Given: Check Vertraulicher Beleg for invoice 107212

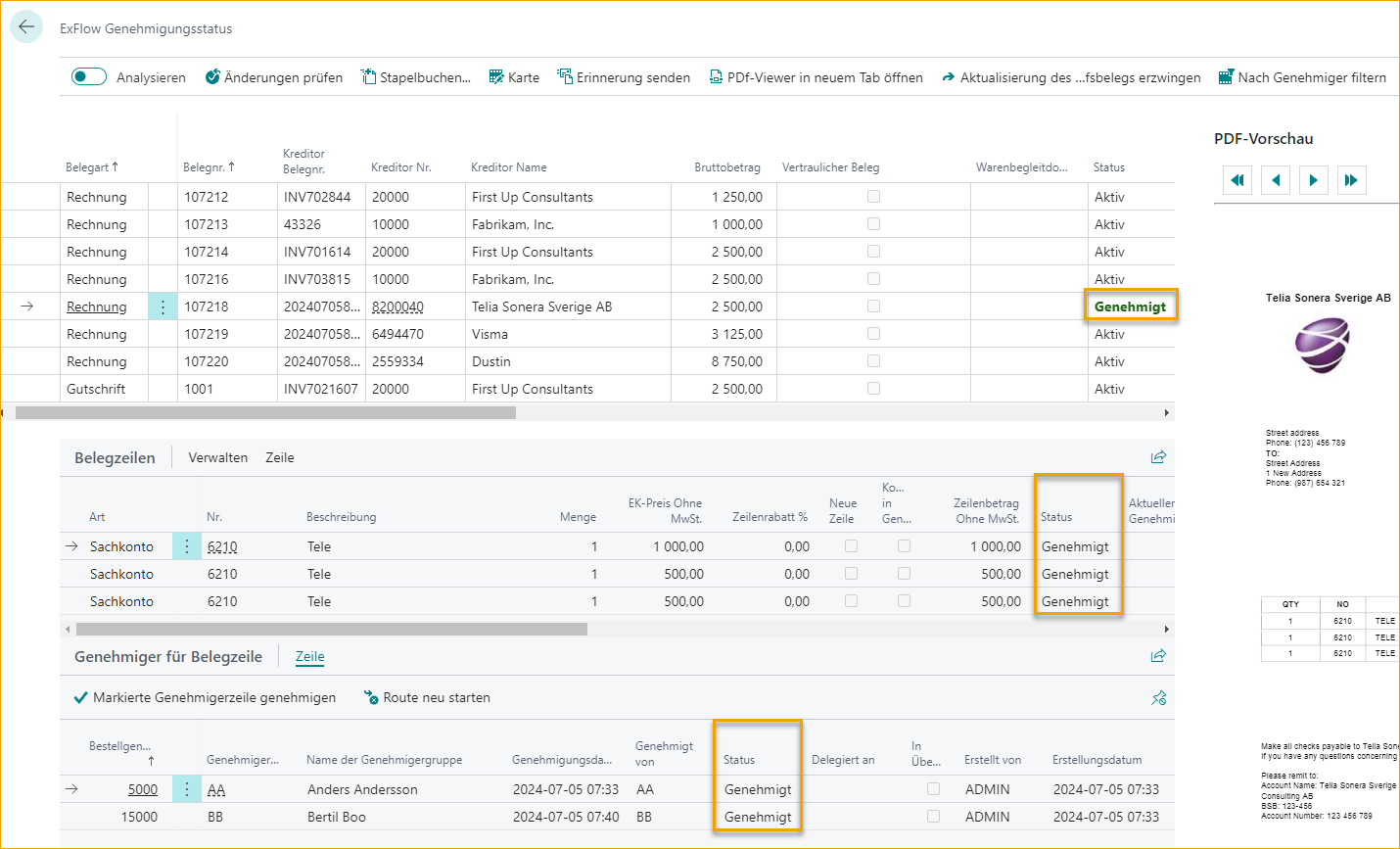Looking at the screenshot, I should [873, 197].
